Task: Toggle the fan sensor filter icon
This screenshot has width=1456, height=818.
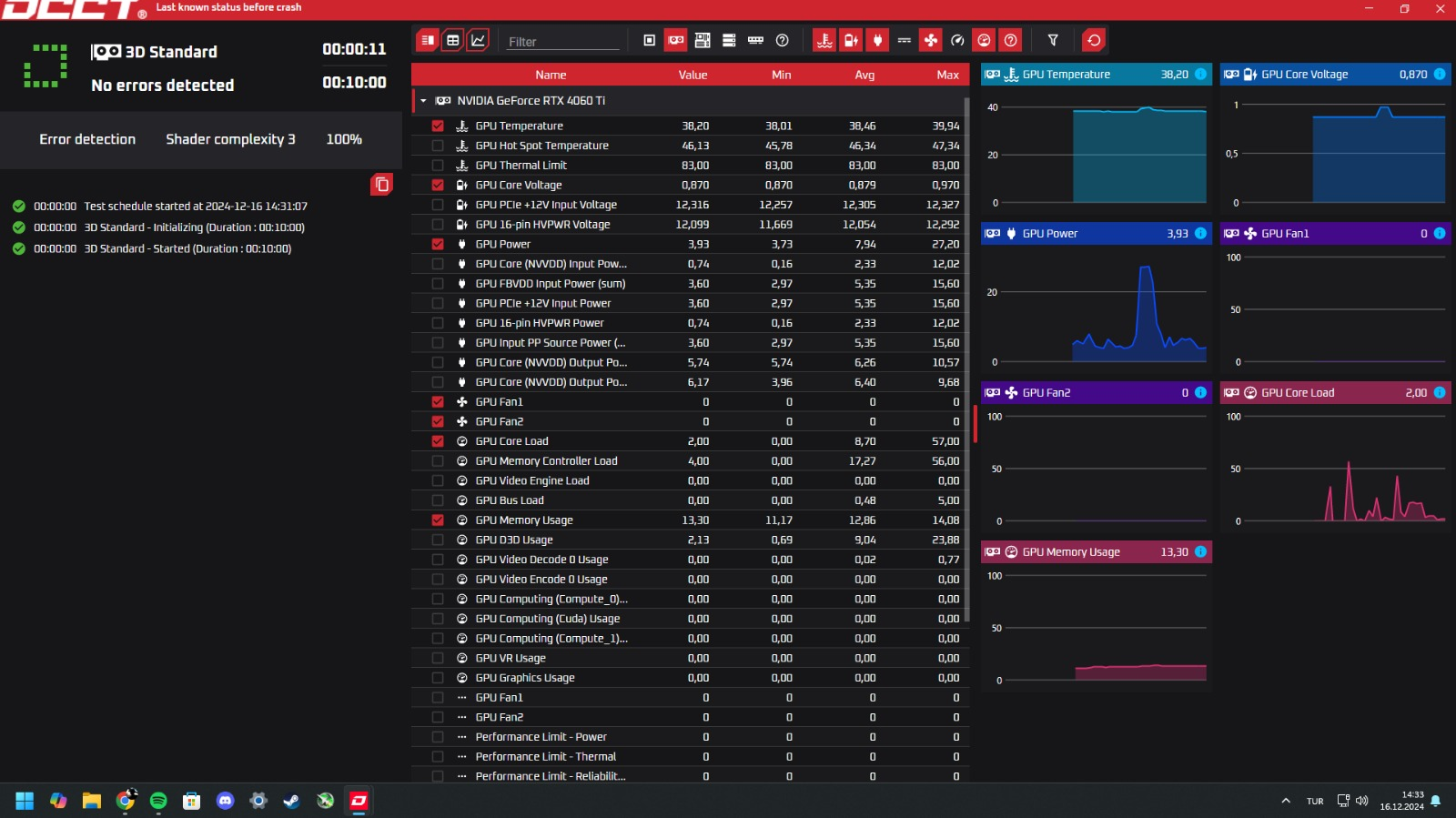Action: [930, 40]
